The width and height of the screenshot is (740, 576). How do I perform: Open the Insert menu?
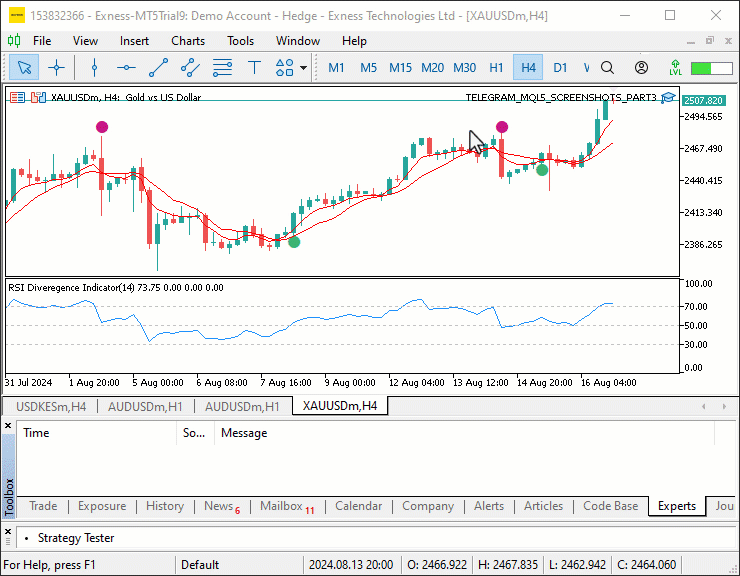[x=134, y=41]
